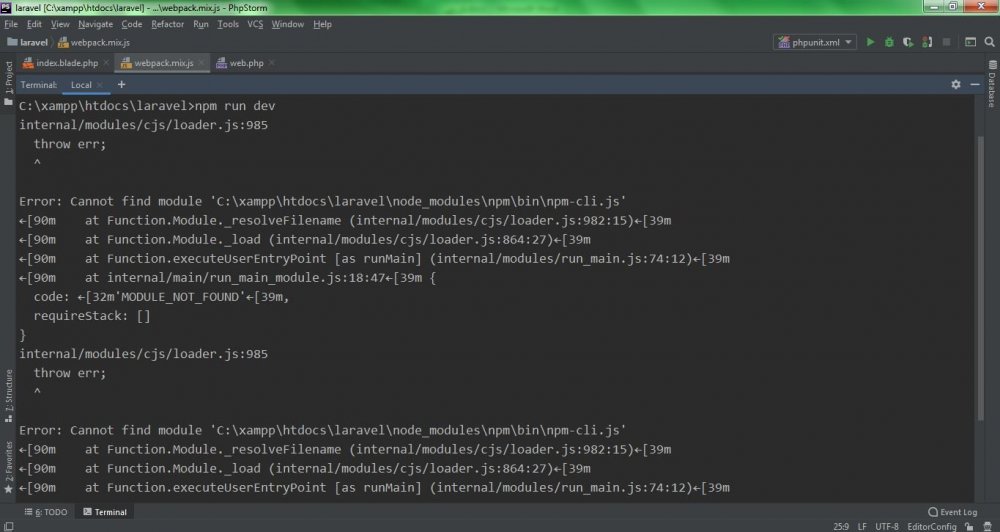Open terminal settings gear icon
The image size is (1000, 532).
pyautogui.click(x=955, y=85)
